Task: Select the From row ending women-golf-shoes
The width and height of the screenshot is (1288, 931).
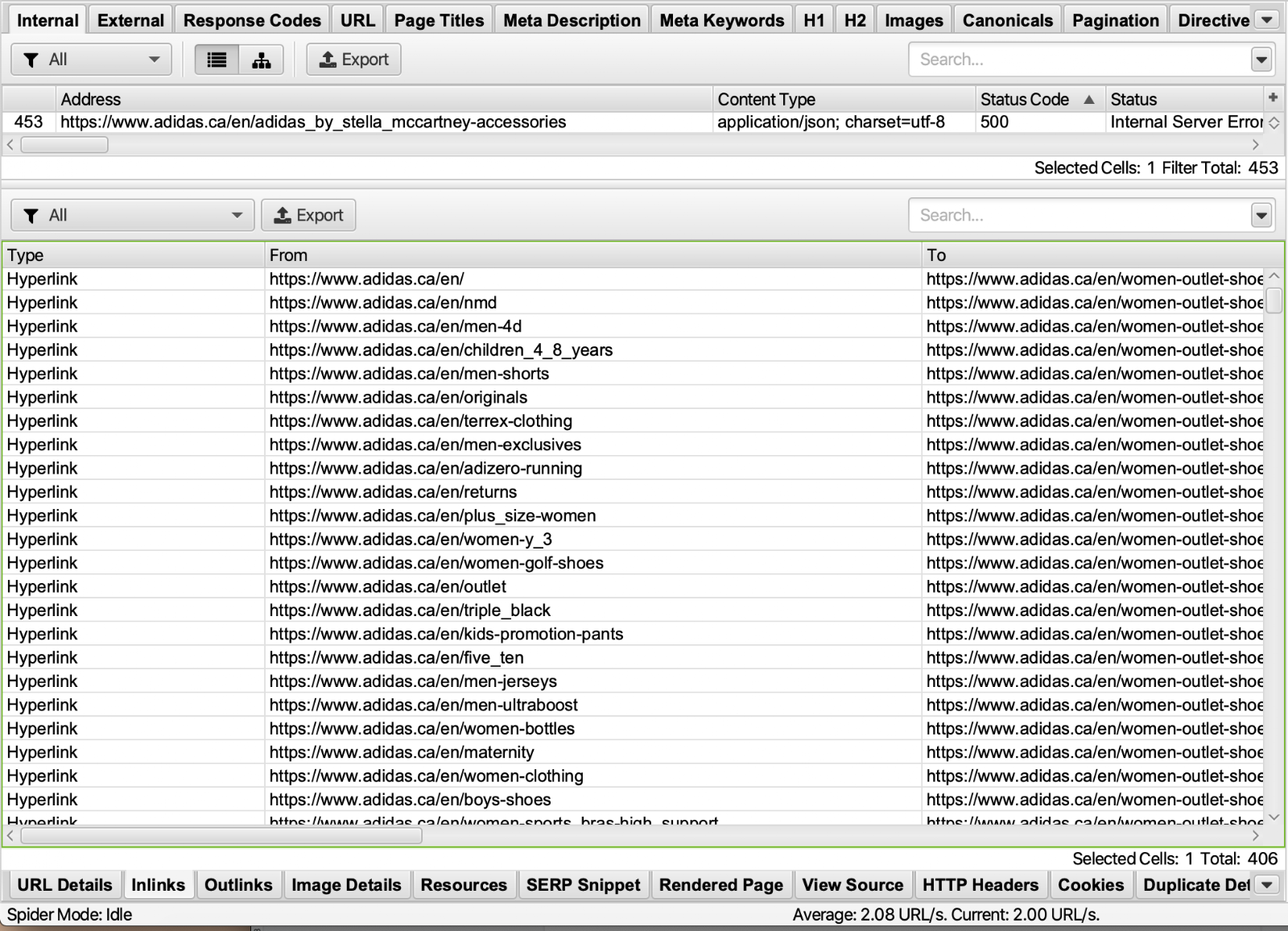Action: 593,563
